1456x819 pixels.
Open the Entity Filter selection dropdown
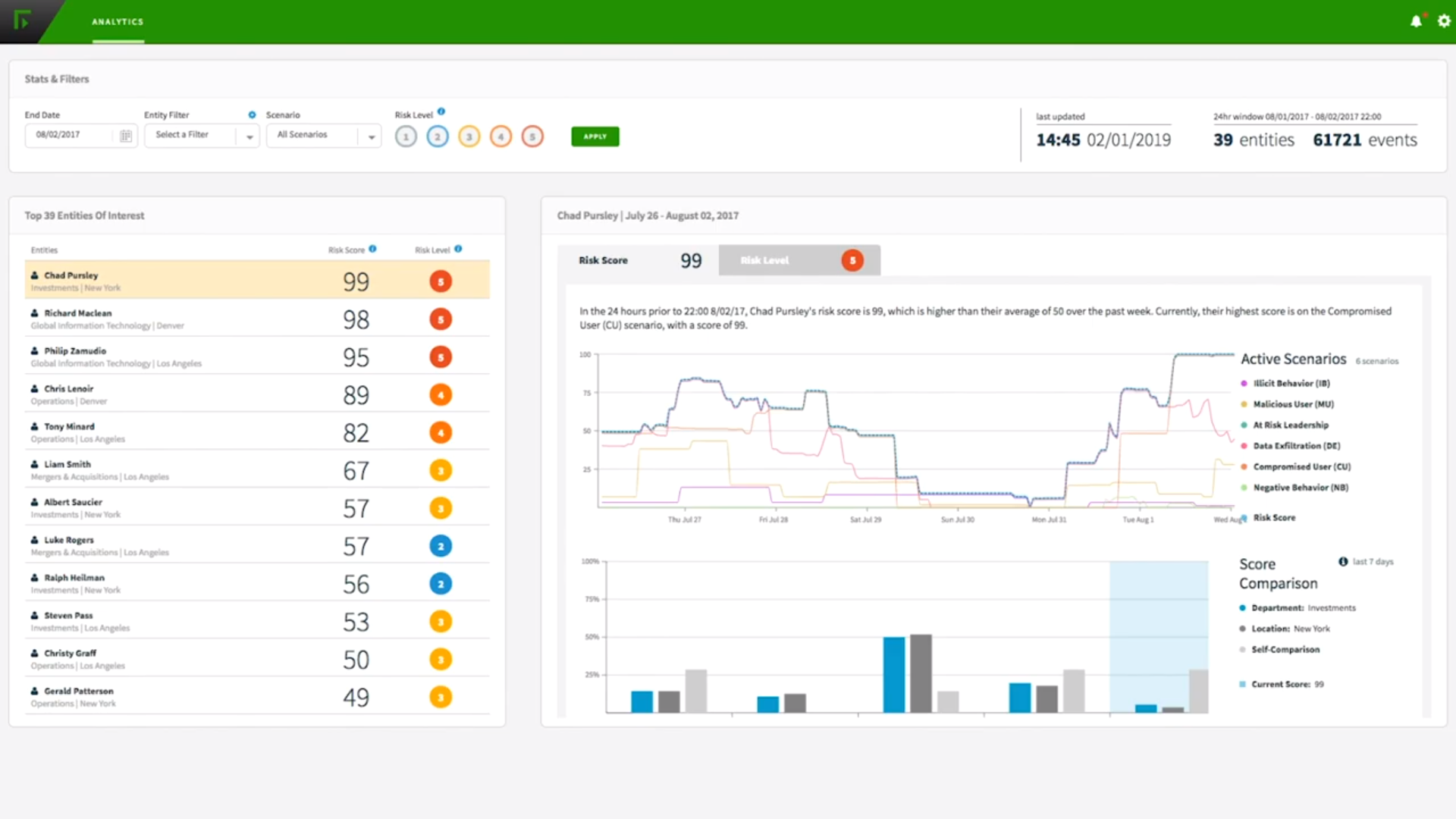click(250, 135)
